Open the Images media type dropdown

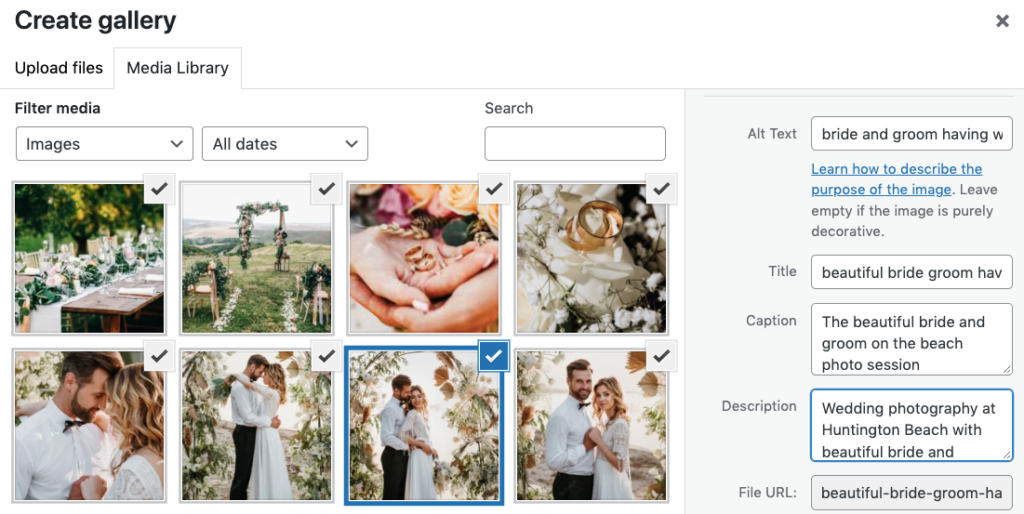105,144
